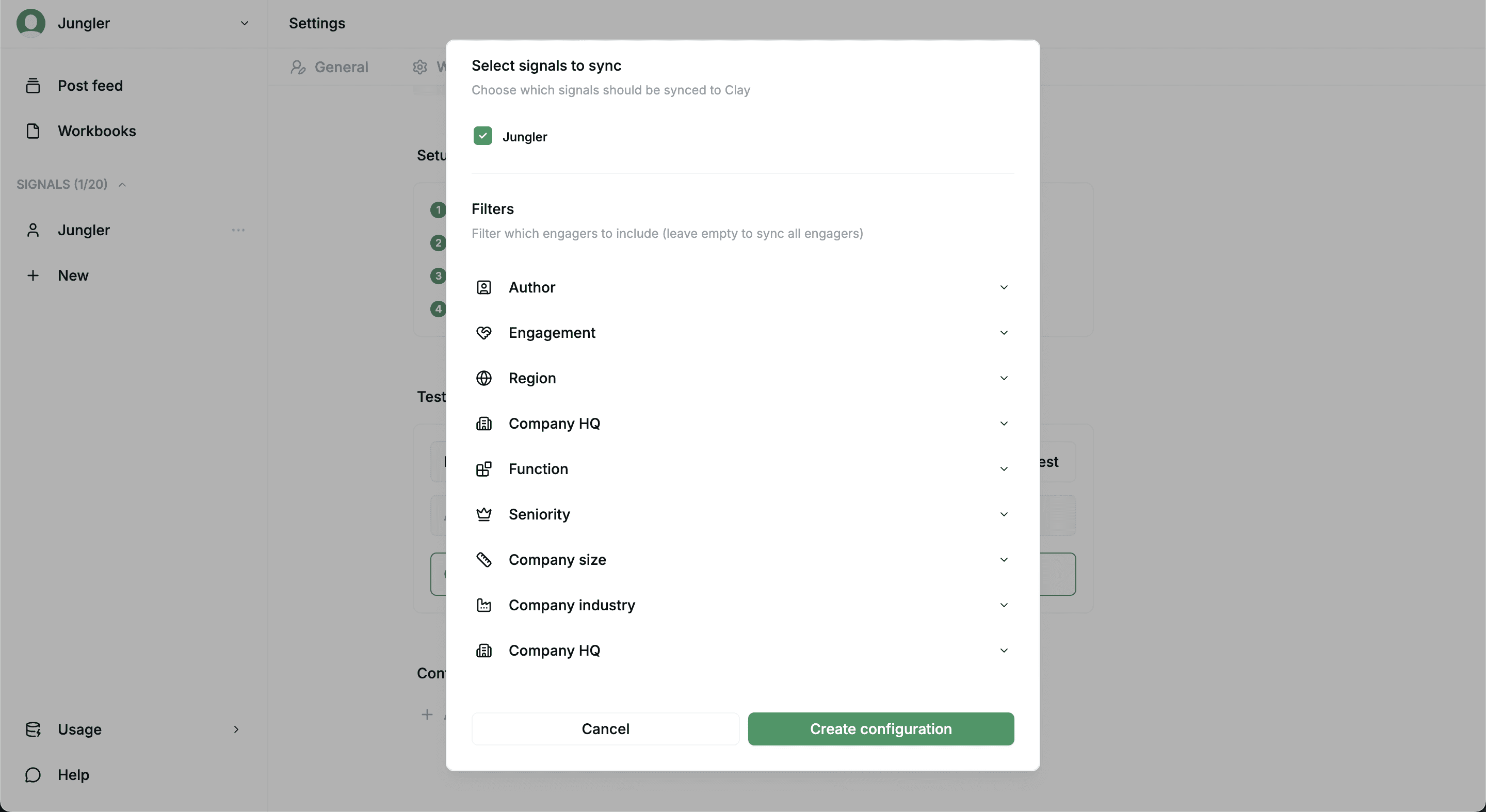
Task: Click Create configuration
Action: [x=881, y=728]
